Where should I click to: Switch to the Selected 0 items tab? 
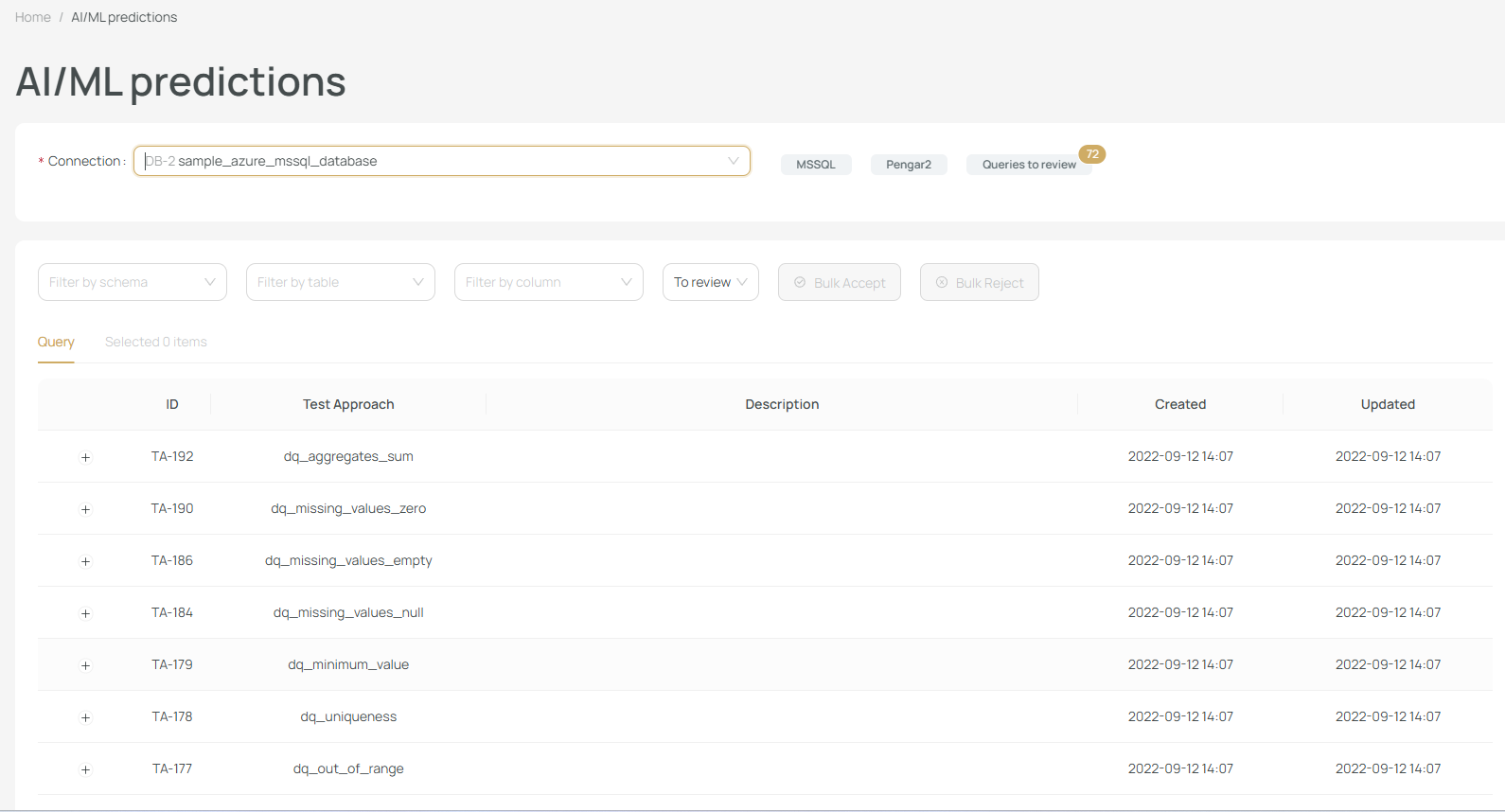[156, 342]
